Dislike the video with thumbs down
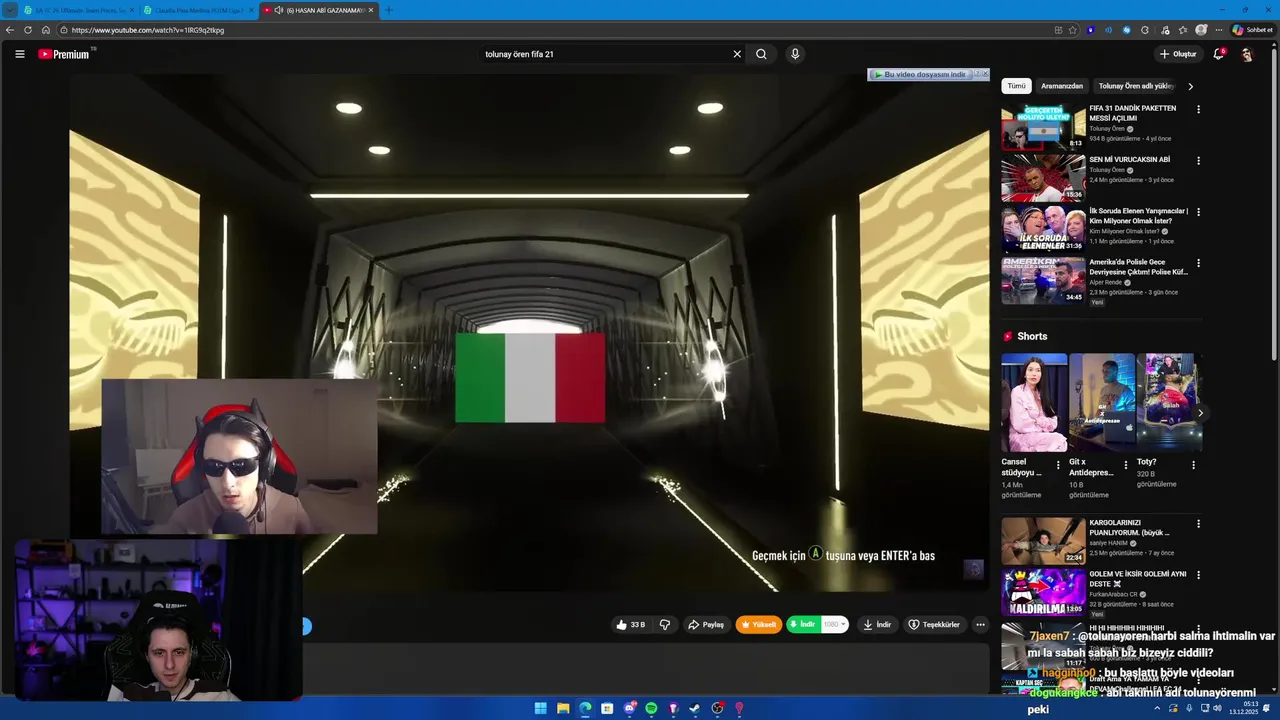Screen dimensions: 1280x720 664,625
